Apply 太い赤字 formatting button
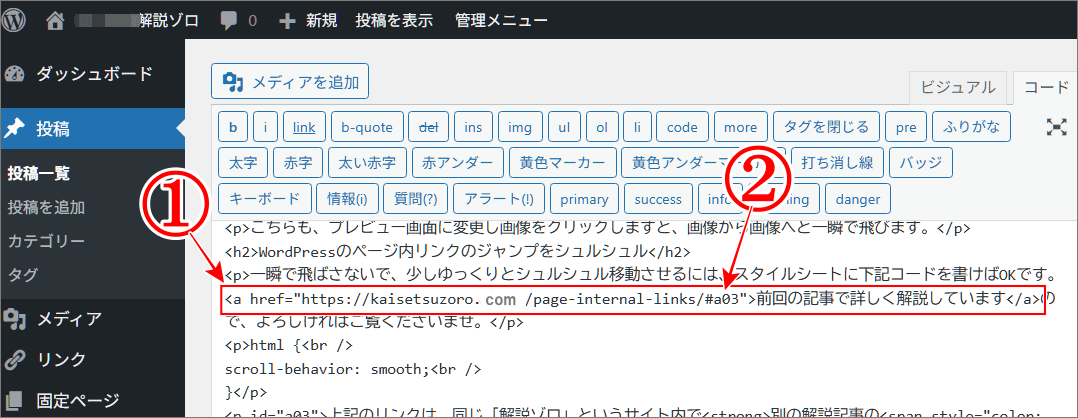Screen dimensions: 1078x418 click(367, 163)
